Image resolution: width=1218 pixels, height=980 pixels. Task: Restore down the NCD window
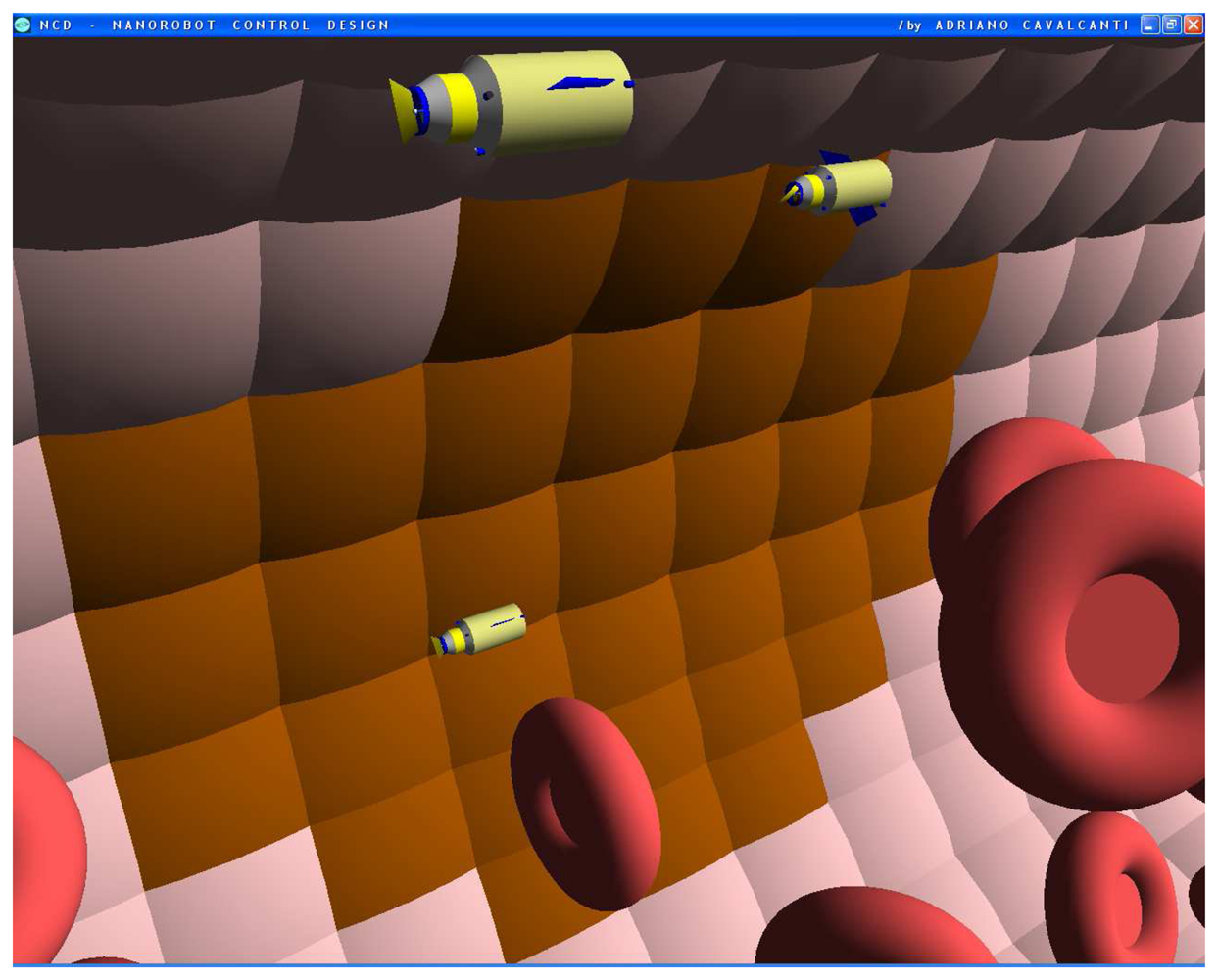pyautogui.click(x=1172, y=24)
